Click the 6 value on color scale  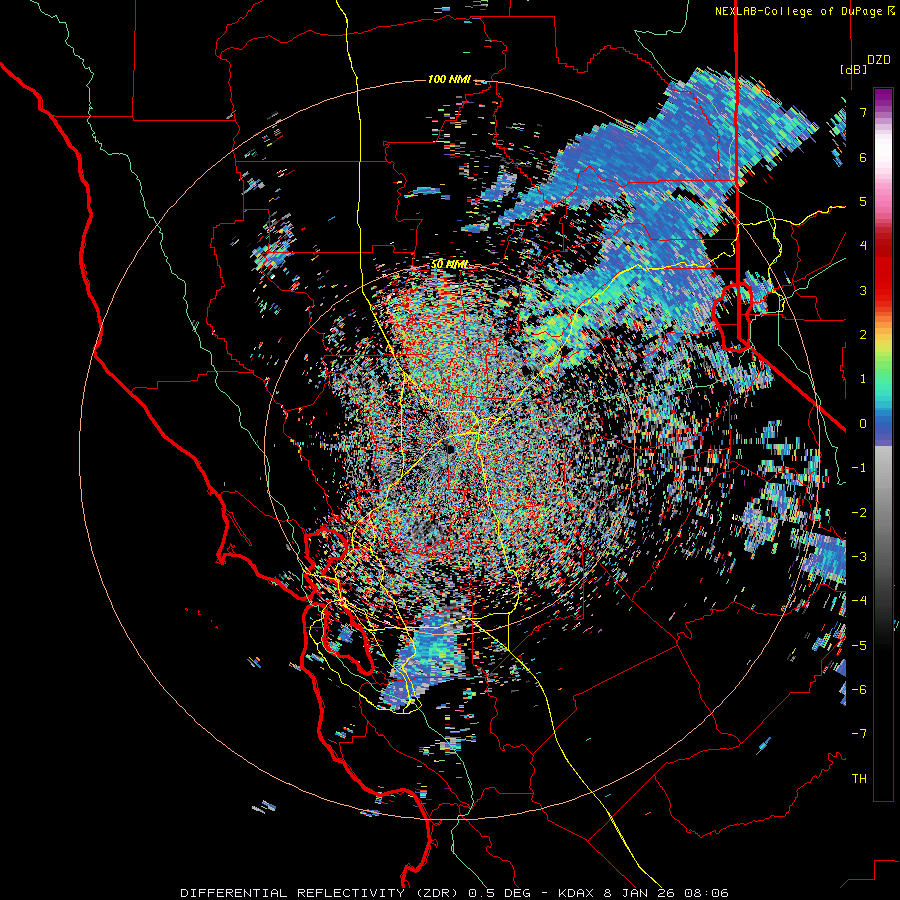(863, 157)
